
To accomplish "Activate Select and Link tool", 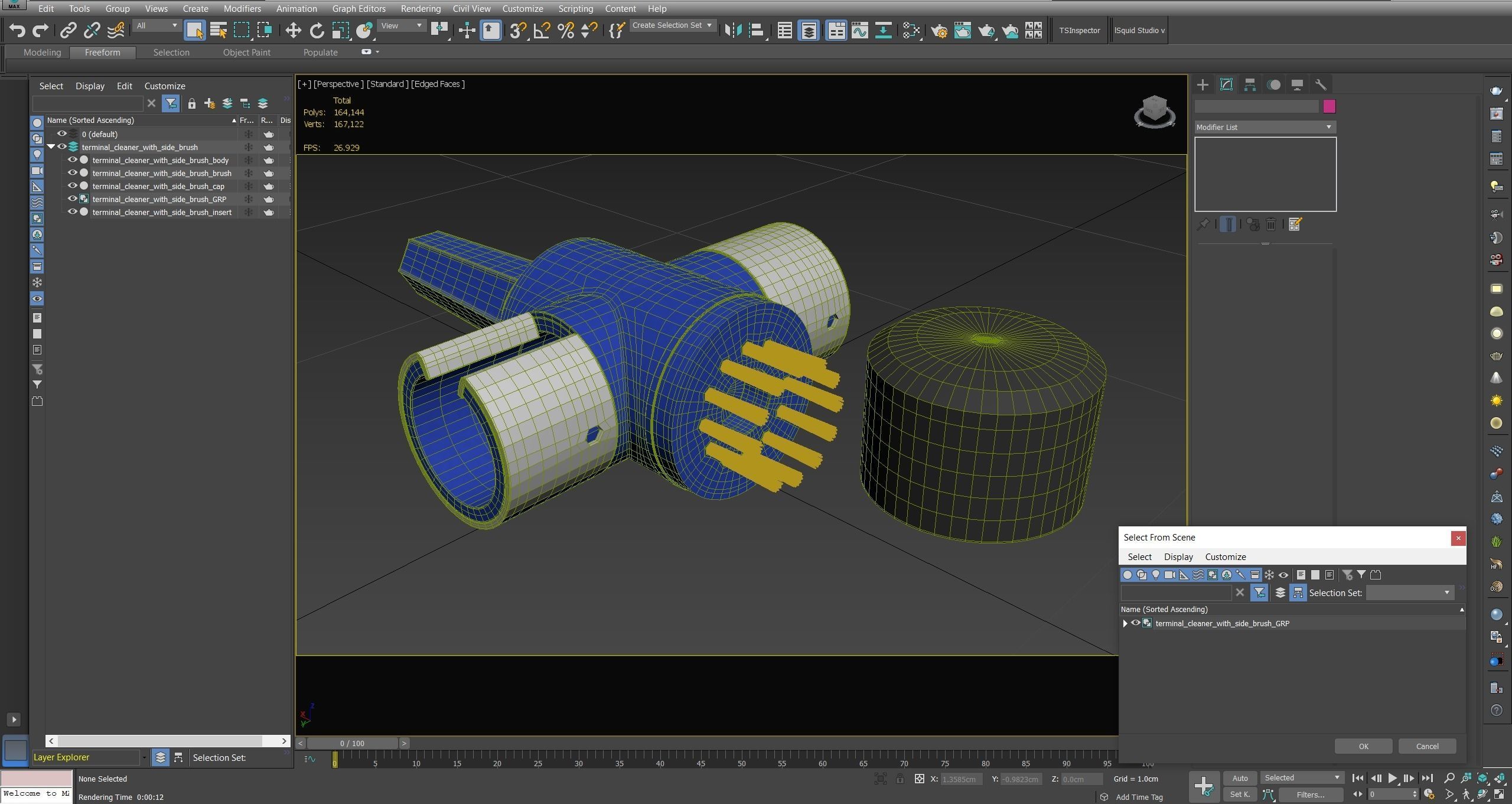I will tap(69, 30).
